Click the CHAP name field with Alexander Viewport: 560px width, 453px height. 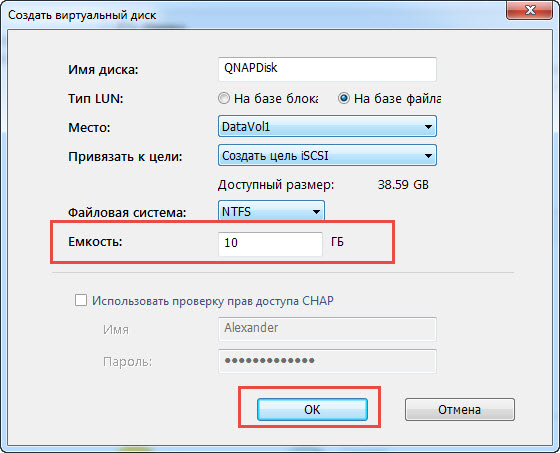[327, 329]
